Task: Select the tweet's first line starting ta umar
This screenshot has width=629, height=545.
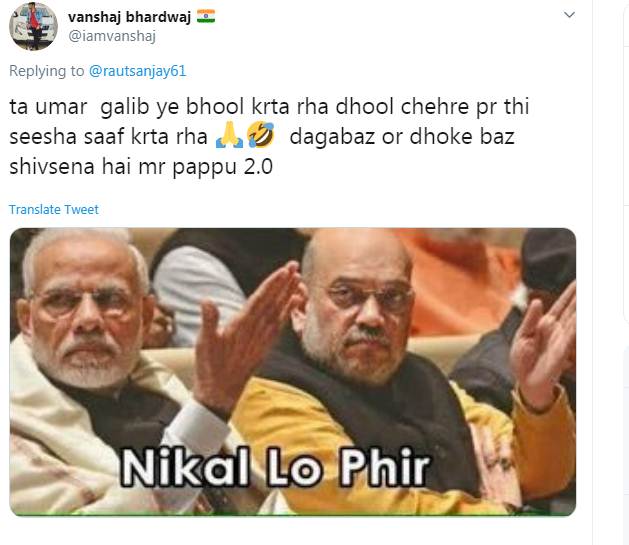Action: [269, 107]
